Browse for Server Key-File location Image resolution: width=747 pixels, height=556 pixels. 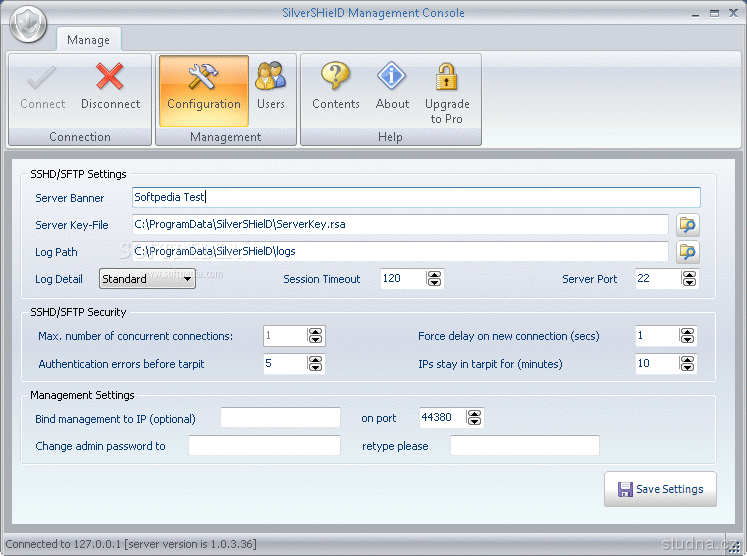click(687, 225)
